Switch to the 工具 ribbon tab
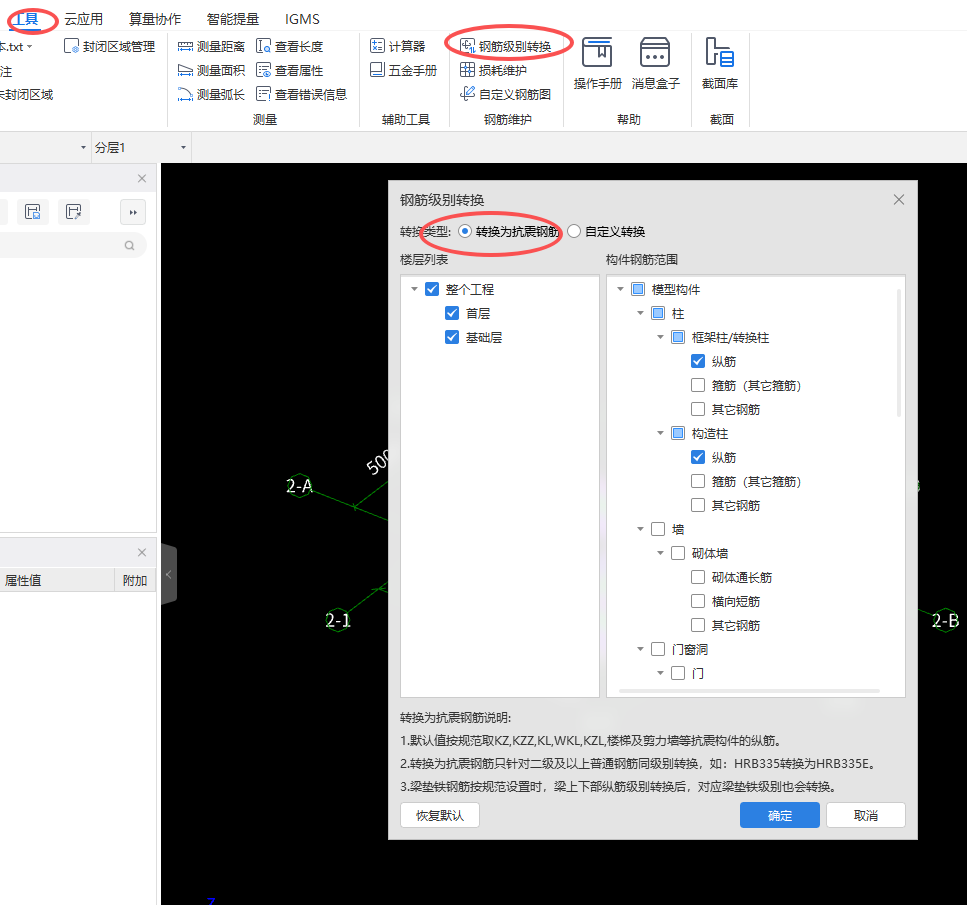967x905 pixels. pyautogui.click(x=26, y=19)
